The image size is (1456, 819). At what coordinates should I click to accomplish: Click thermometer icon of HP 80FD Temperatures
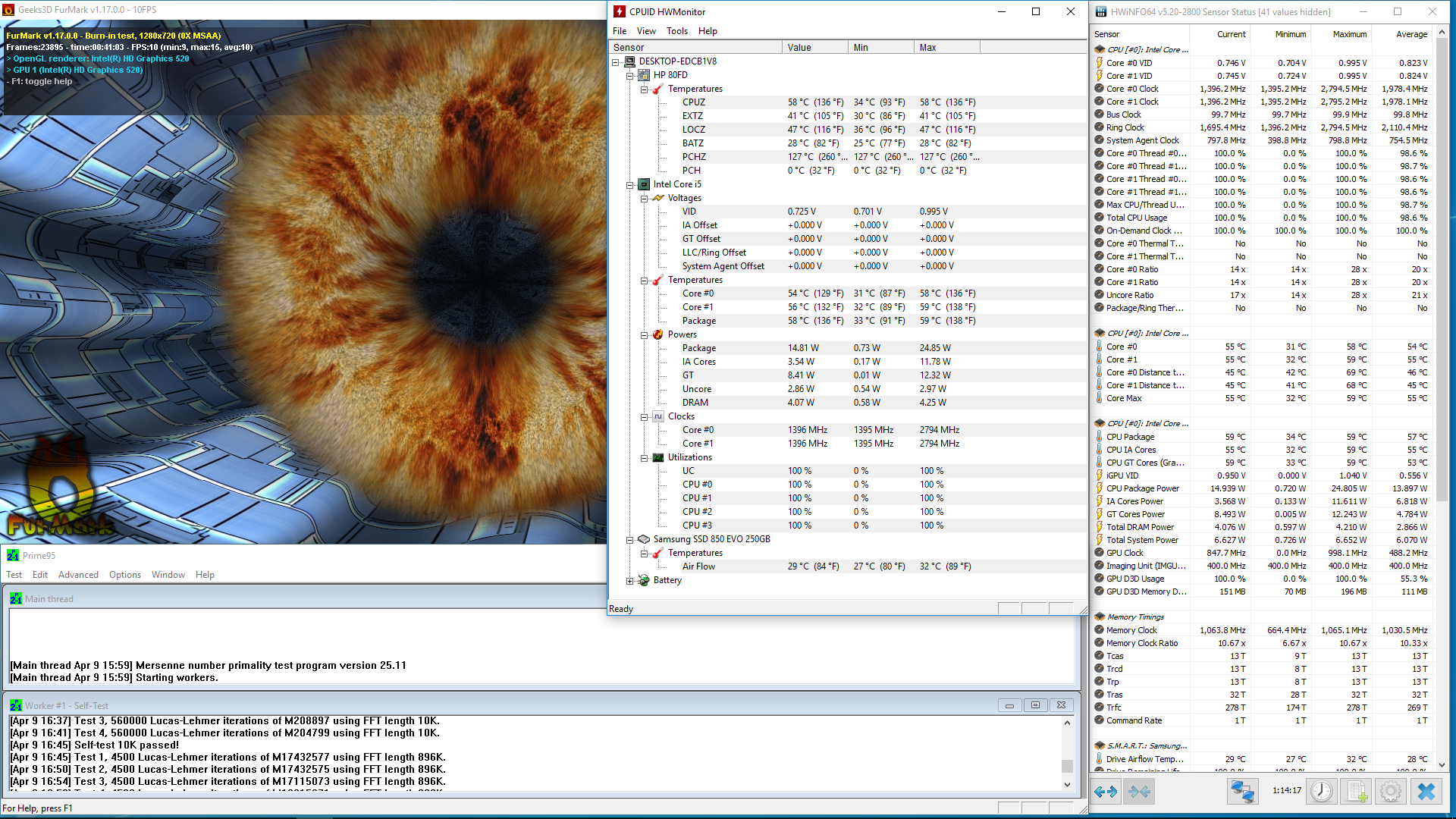point(658,89)
